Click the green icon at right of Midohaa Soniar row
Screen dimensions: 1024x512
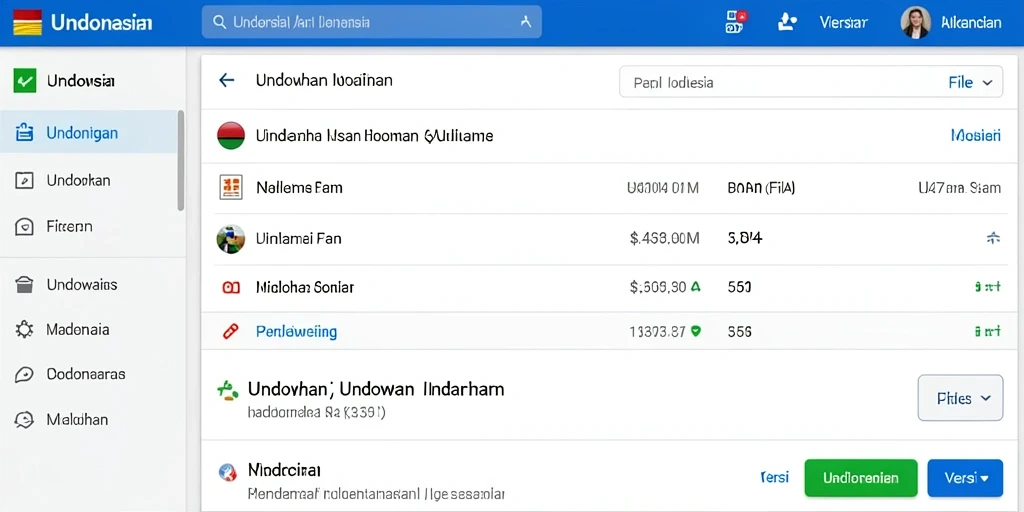click(987, 286)
